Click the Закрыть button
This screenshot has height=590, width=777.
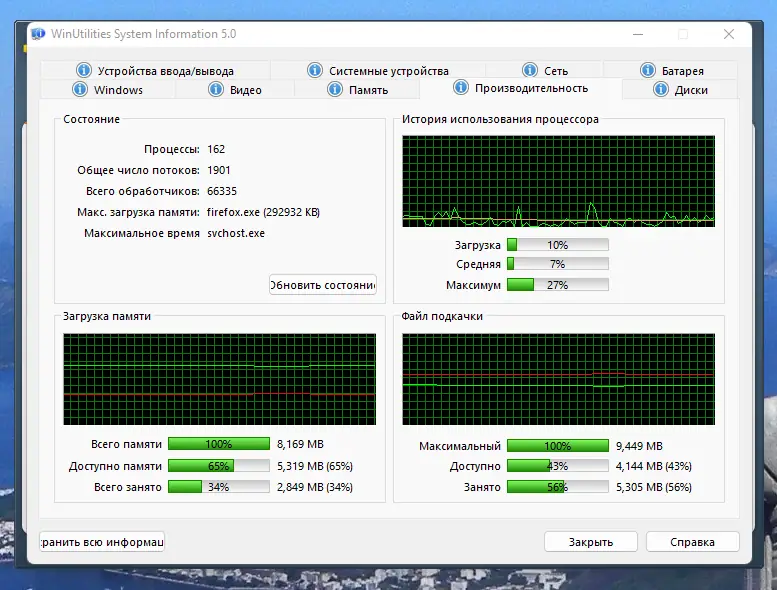coord(591,542)
